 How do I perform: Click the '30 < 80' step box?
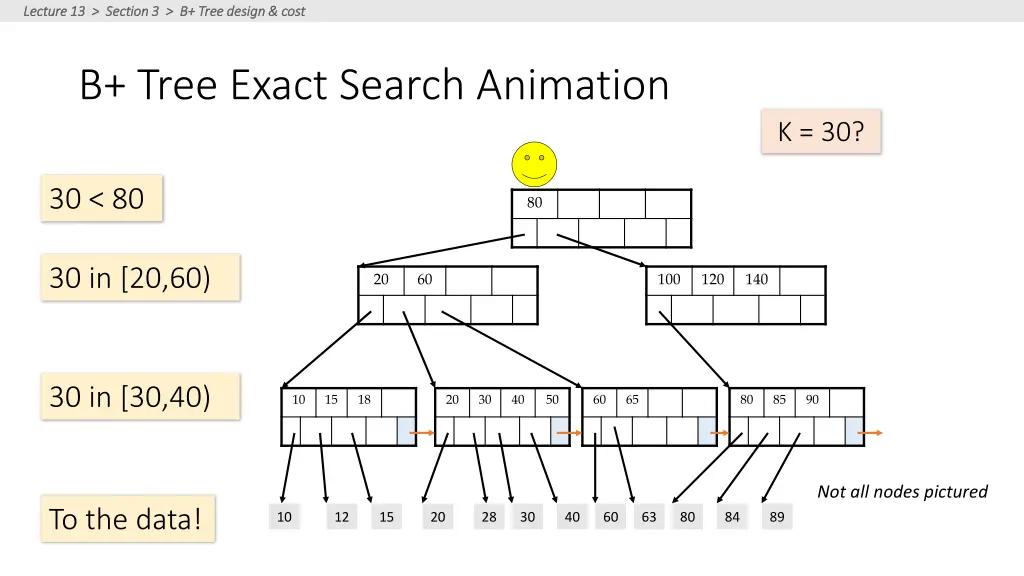(x=101, y=198)
